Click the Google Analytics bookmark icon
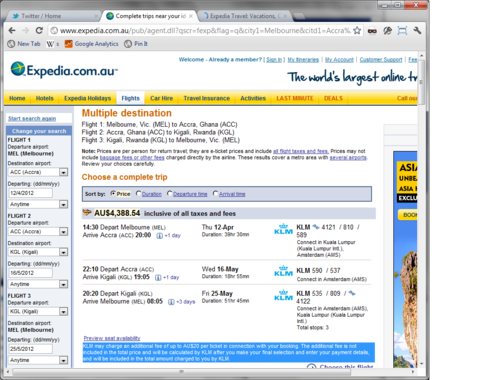Image resolution: width=500 pixels, height=380 pixels. [69, 44]
